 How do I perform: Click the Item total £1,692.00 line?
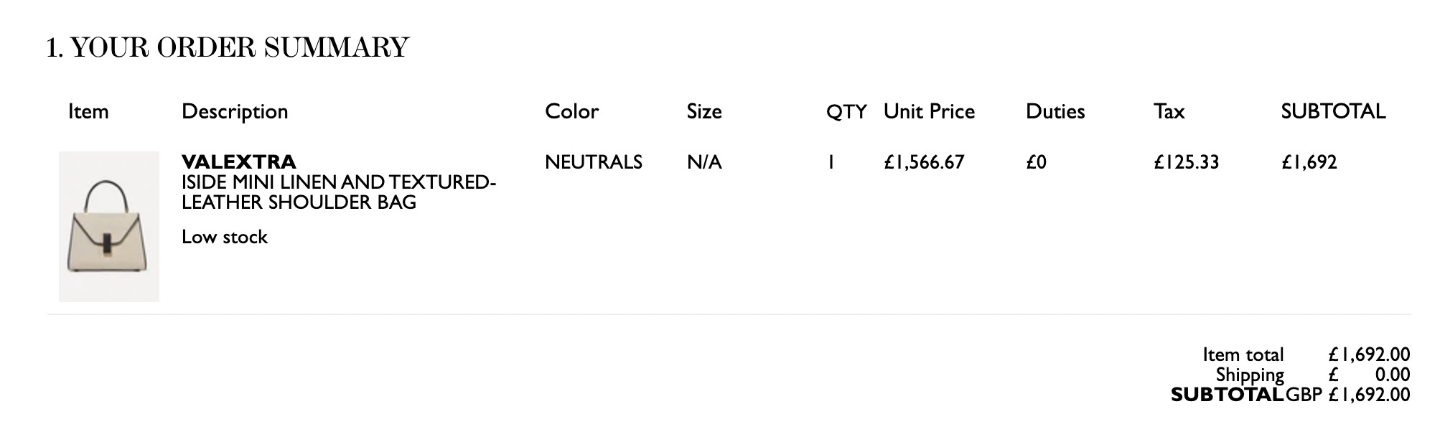pos(1306,354)
